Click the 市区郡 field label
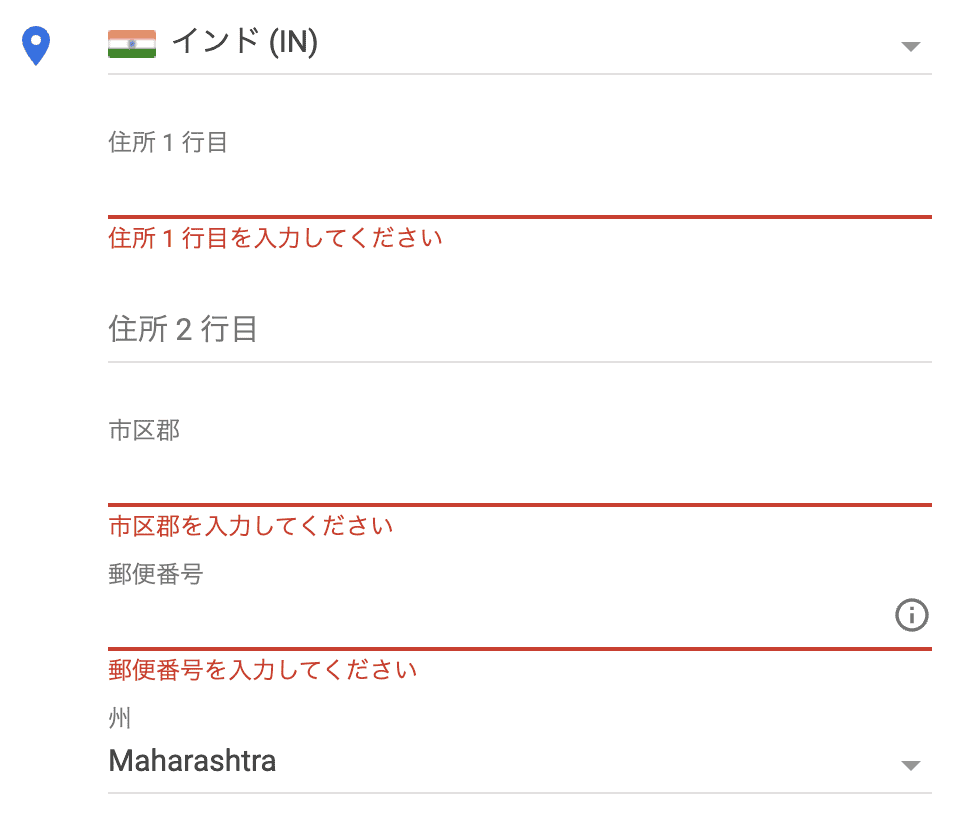This screenshot has width=968, height=820. 144,430
